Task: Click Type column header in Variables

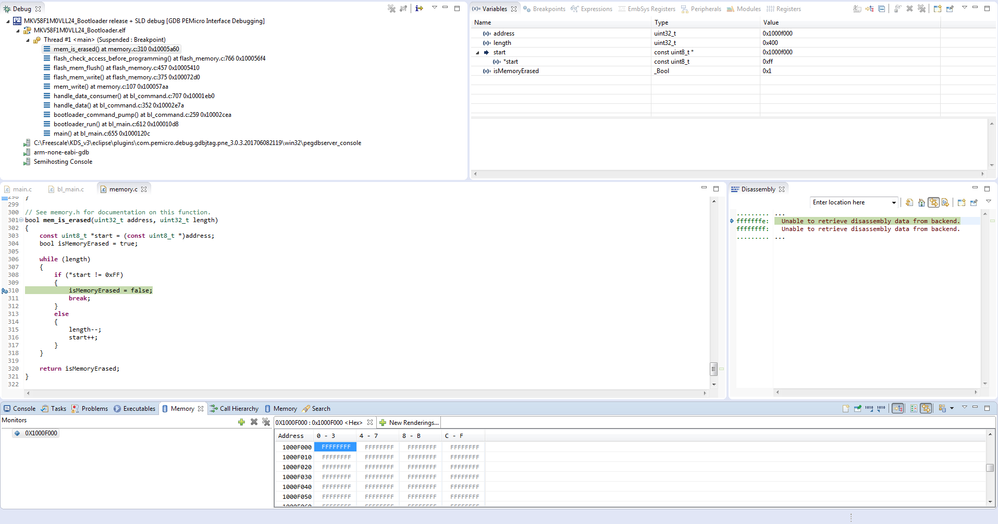Action: [x=705, y=22]
